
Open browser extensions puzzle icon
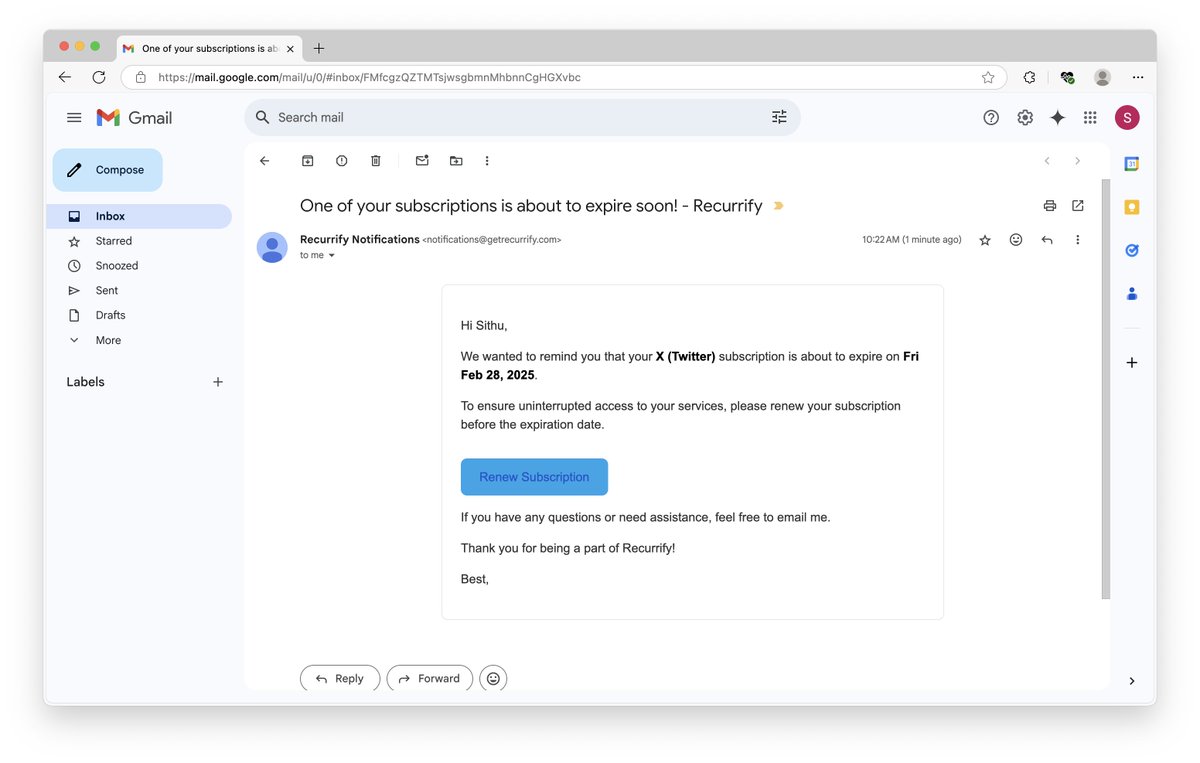1029,77
